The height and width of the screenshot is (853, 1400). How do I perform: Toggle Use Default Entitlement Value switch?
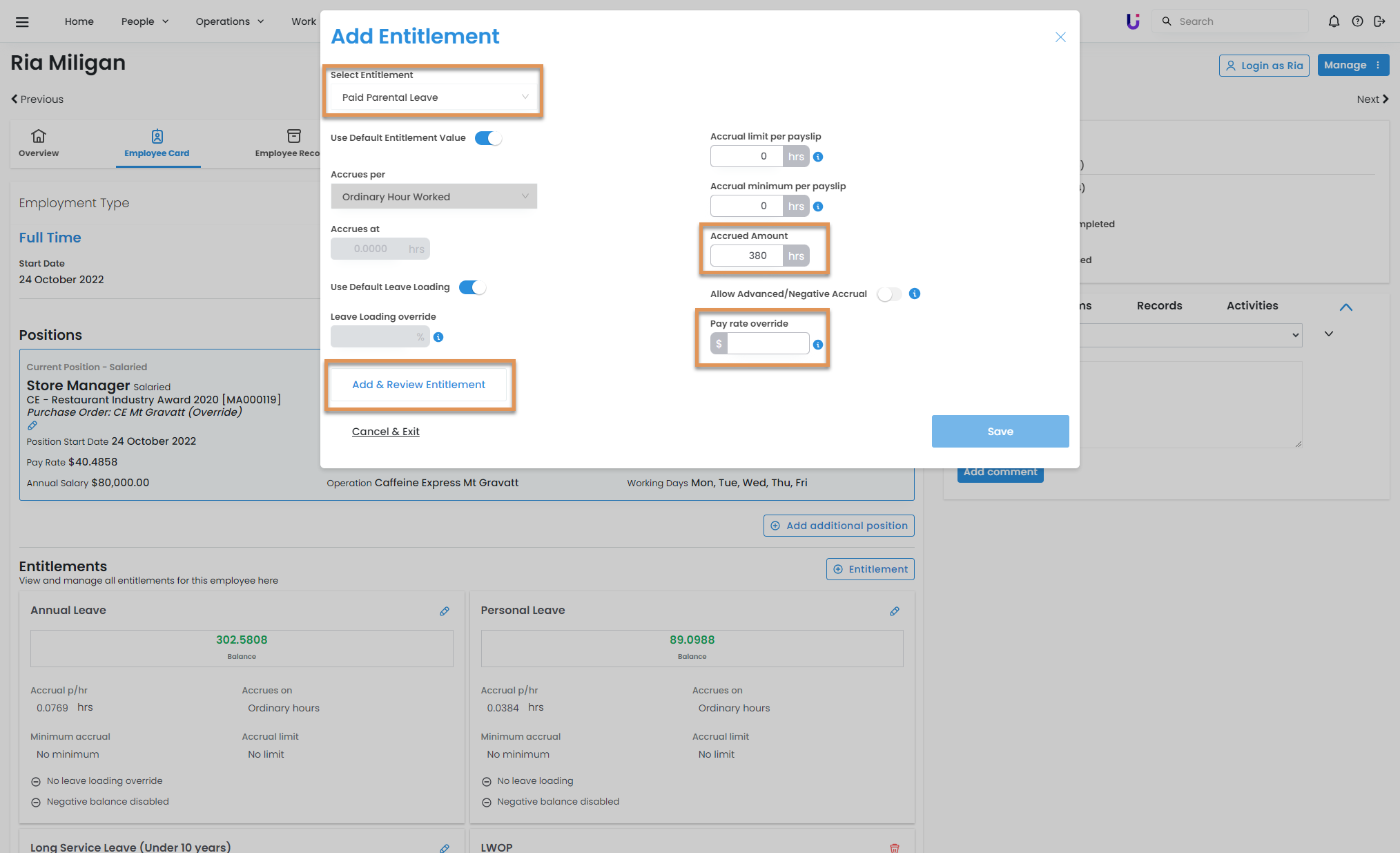(x=488, y=138)
